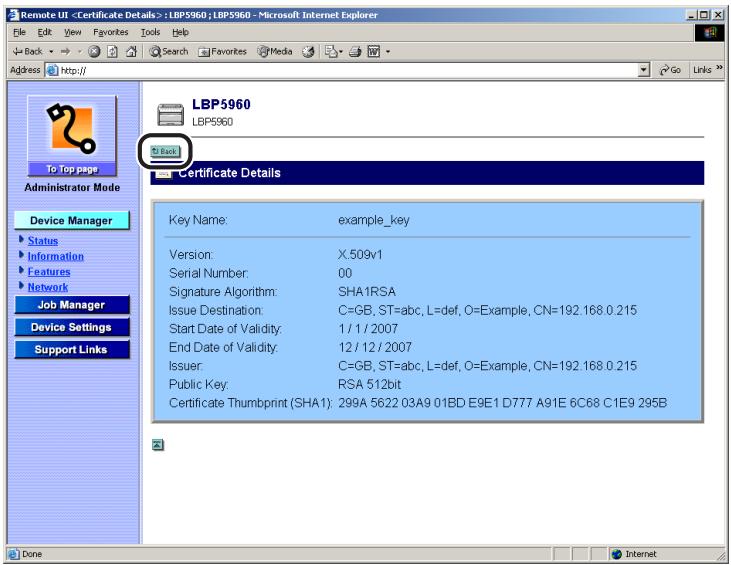Viewport: 731px width, 565px height.
Task: Open the Features link in the sidebar
Action: (x=49, y=272)
